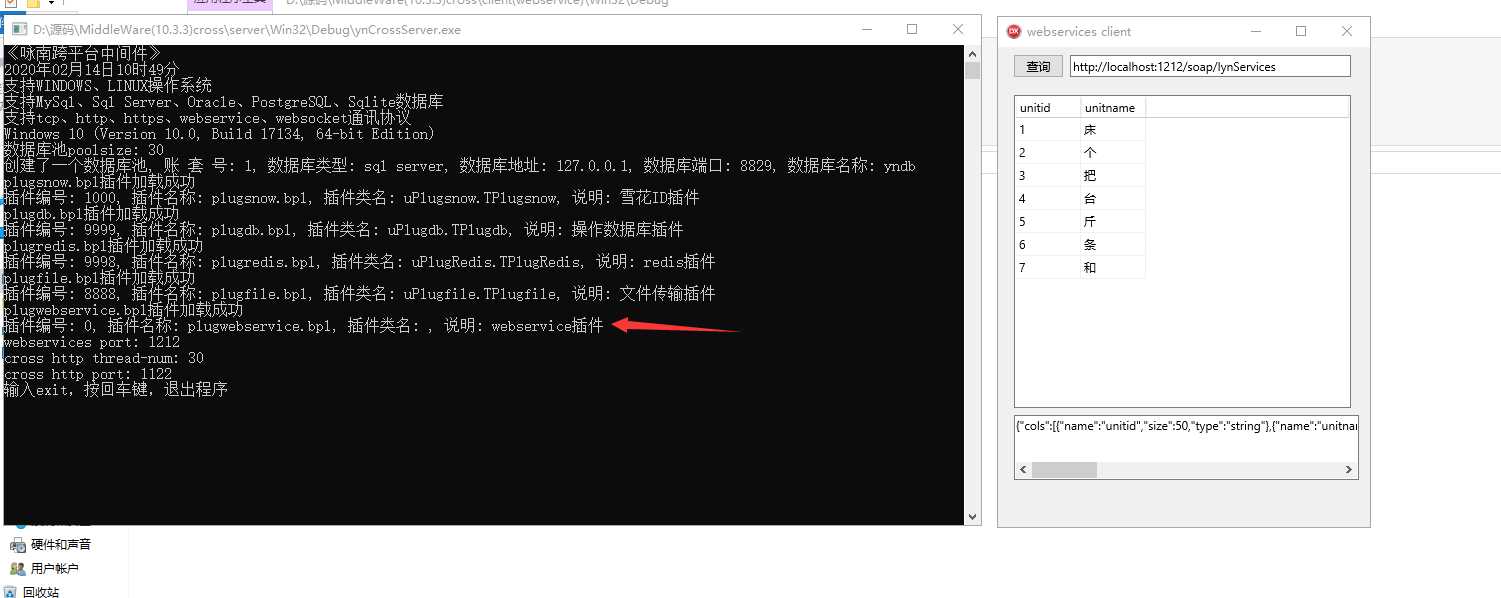Select unitid cell with value 3
This screenshot has width=1501, height=598.
tap(1047, 176)
